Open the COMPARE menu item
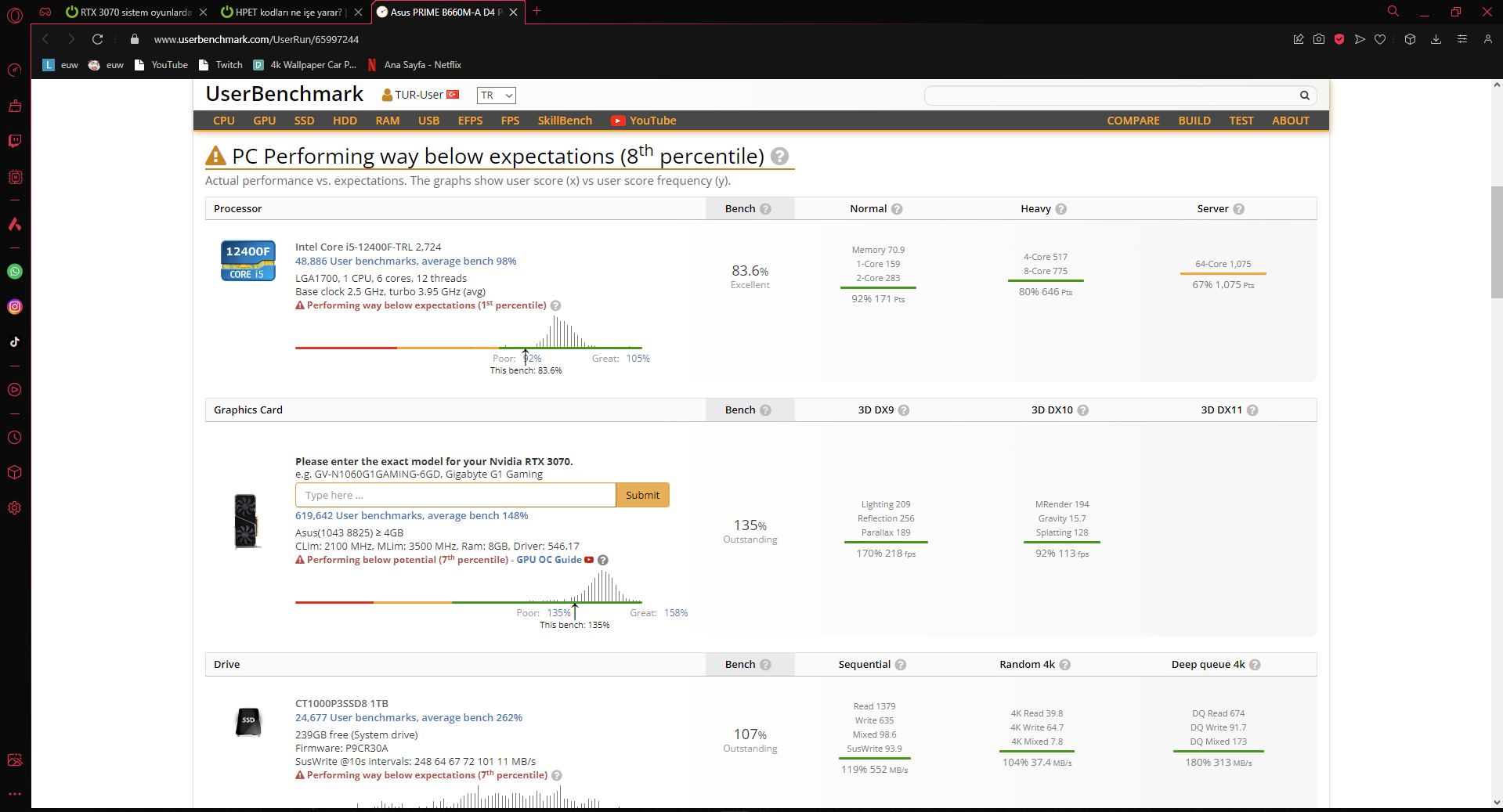 (1133, 121)
